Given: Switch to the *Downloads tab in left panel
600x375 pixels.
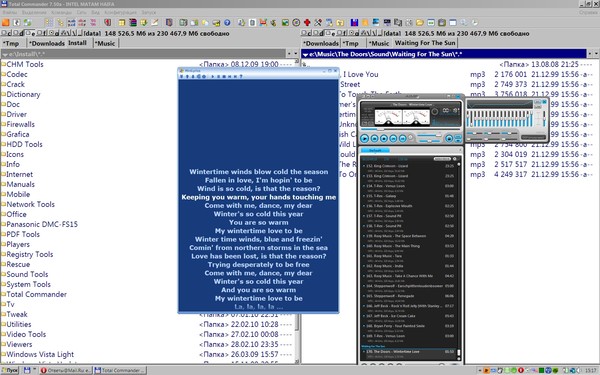Looking at the screenshot, I should tap(47, 43).
